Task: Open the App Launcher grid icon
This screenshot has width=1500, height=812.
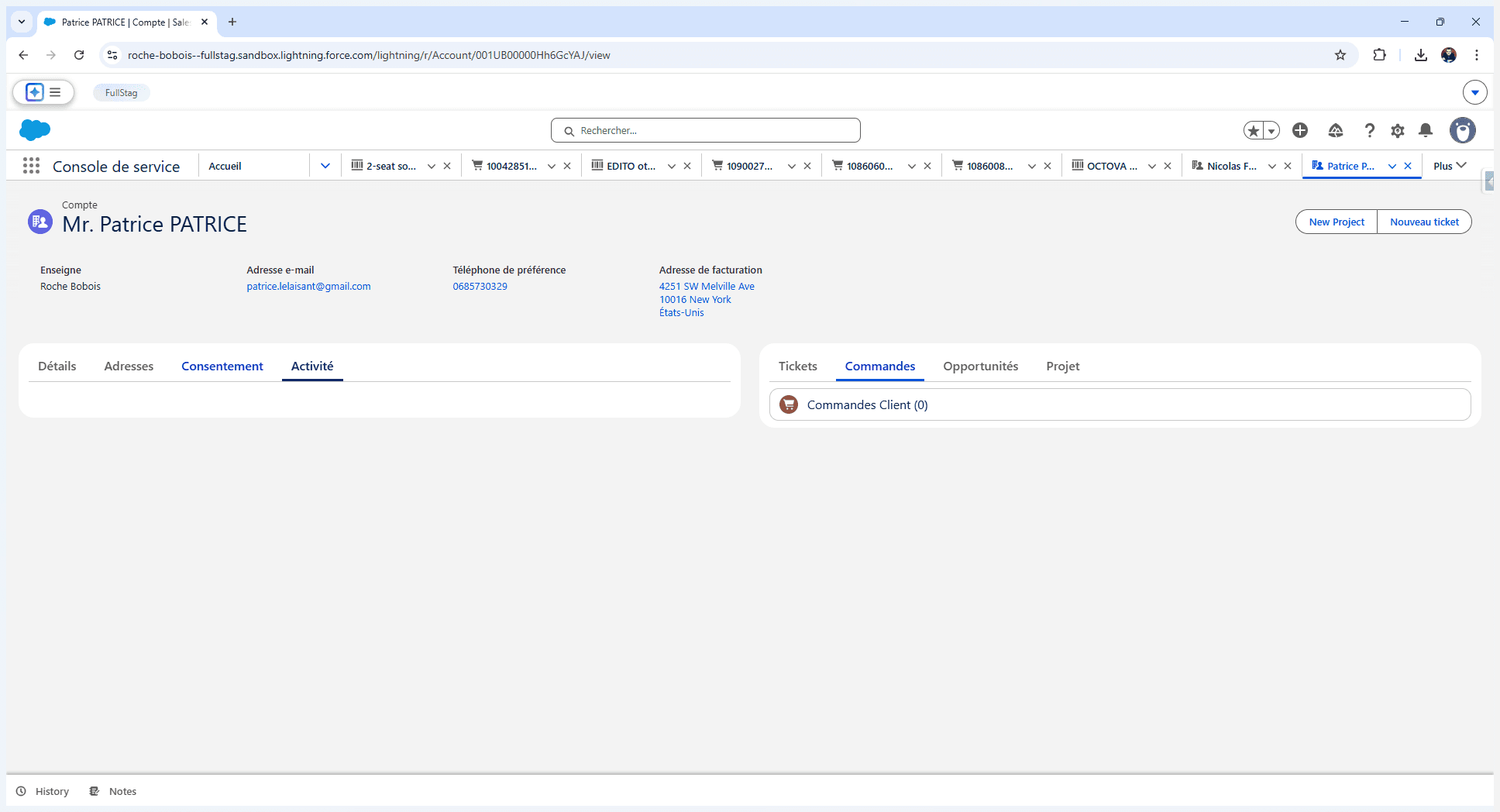Action: [x=31, y=166]
